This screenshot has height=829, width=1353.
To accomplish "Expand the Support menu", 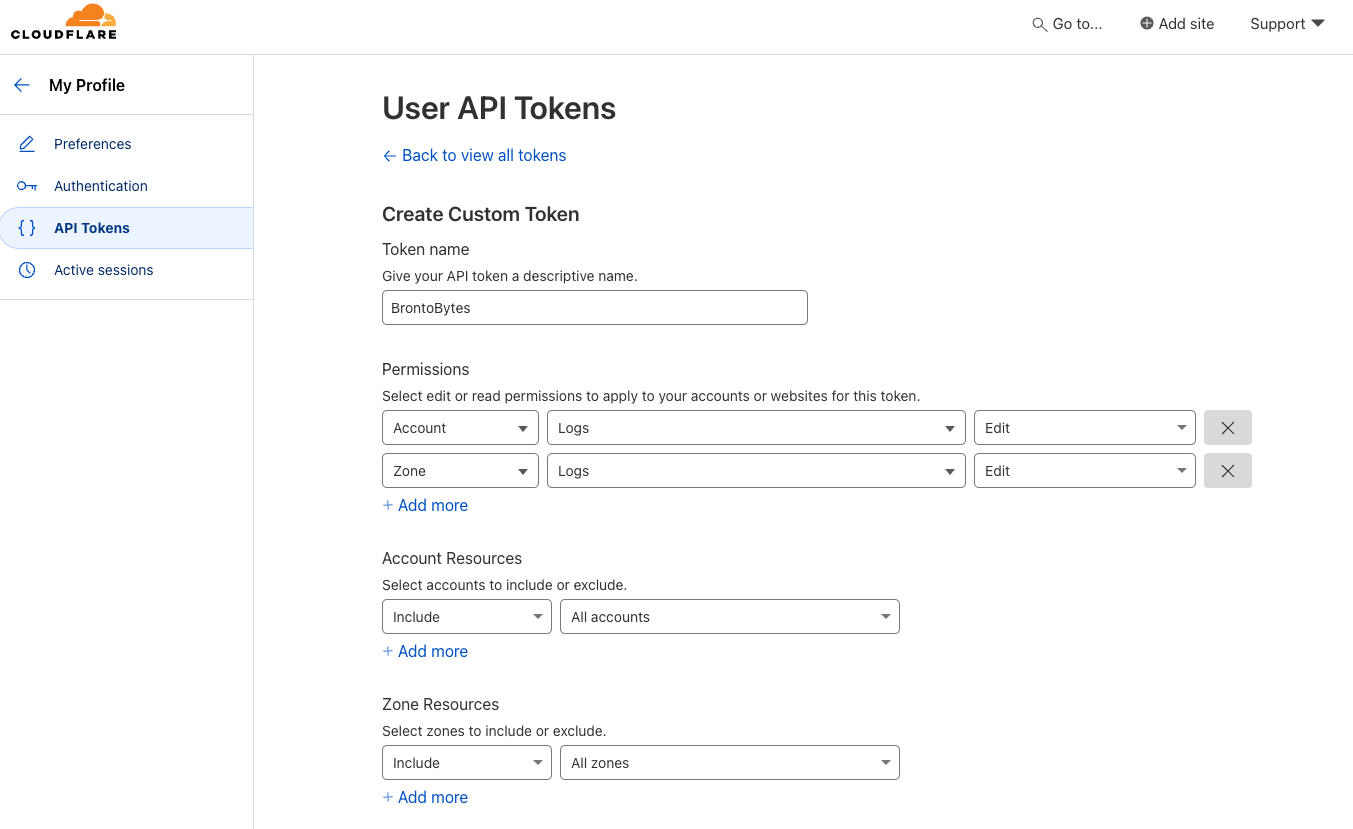I will (1287, 24).
